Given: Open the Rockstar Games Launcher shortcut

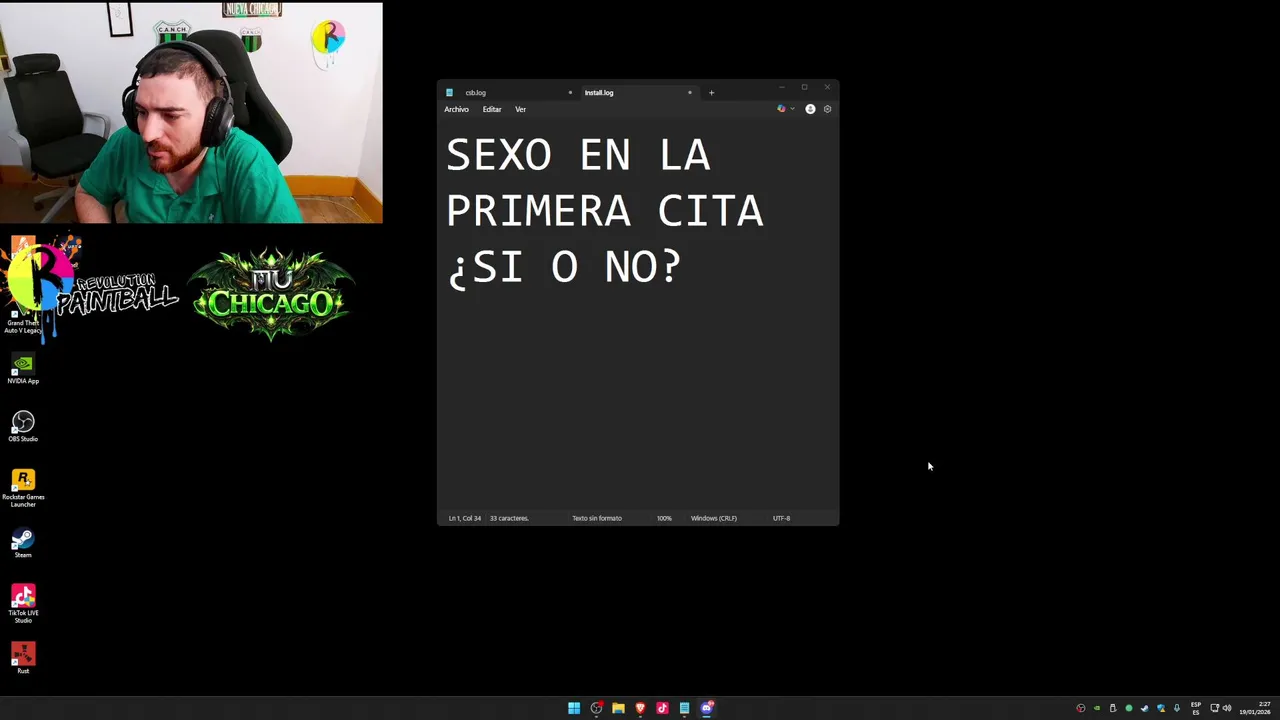Looking at the screenshot, I should (23, 488).
